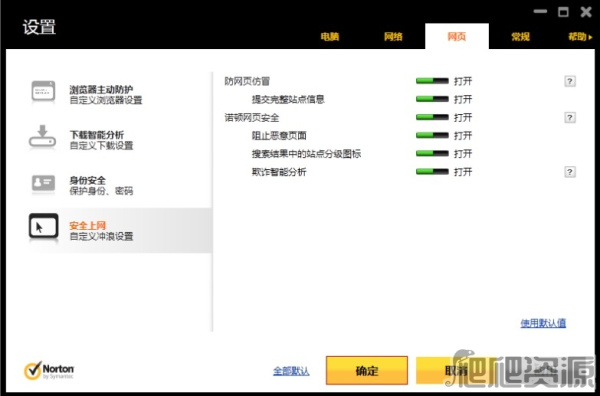The width and height of the screenshot is (600, 396).
Task: Click the 确定 button
Action: [367, 370]
